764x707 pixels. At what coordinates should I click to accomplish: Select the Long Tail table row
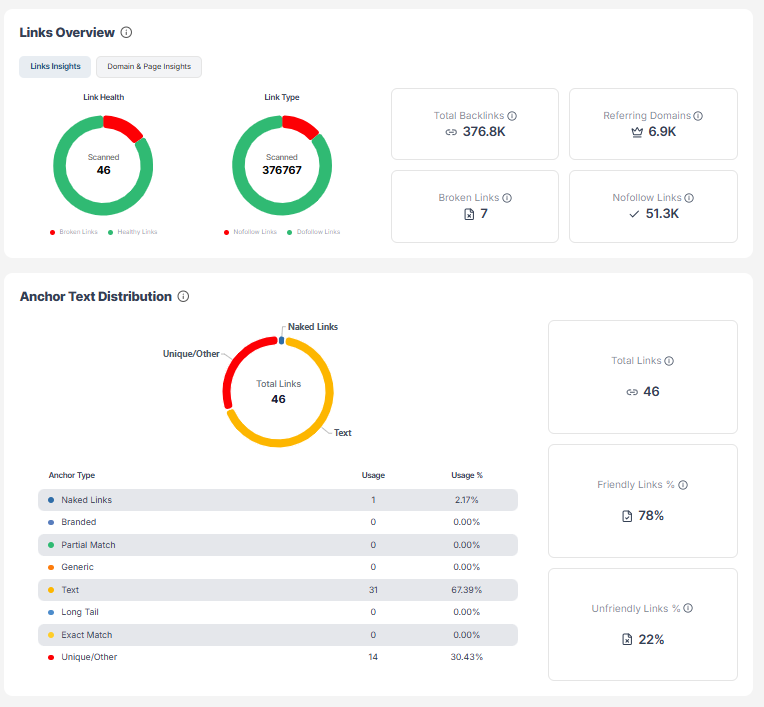[278, 612]
